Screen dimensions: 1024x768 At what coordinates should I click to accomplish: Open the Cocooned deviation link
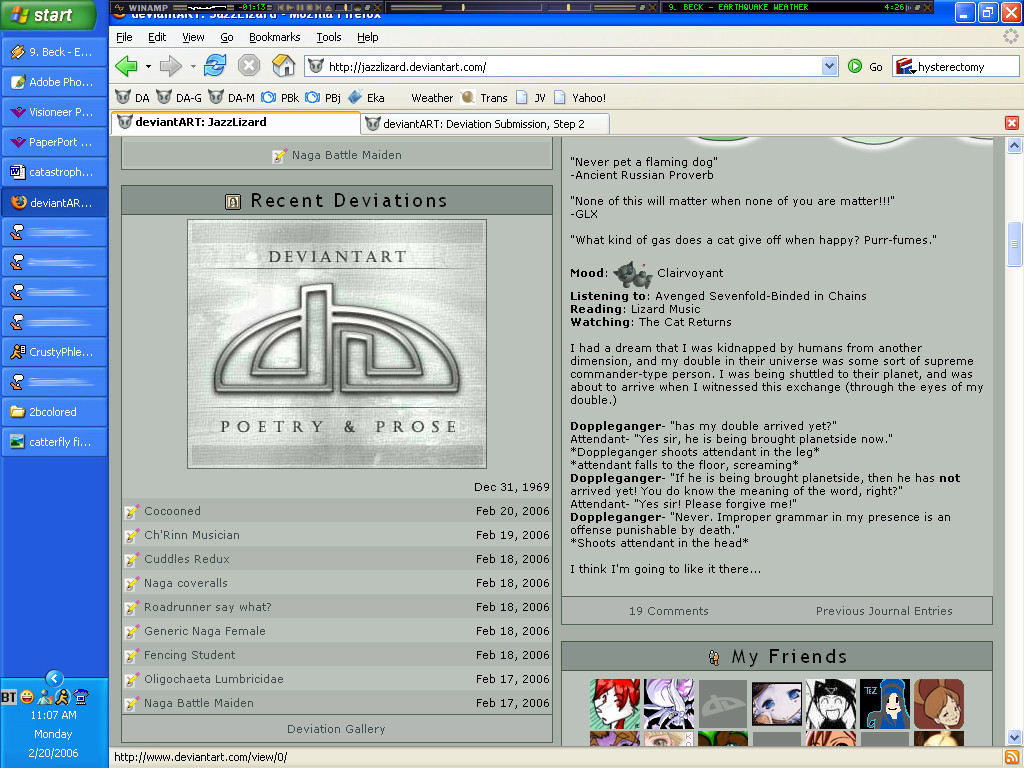(x=172, y=511)
